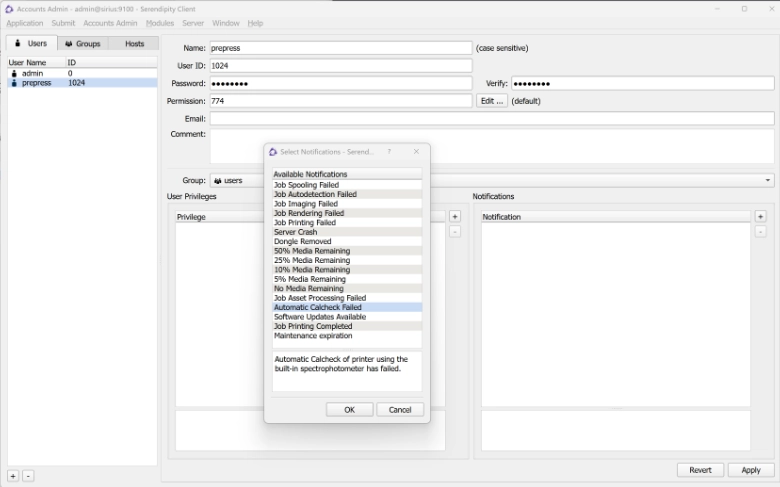Add a privilege with the plus button
Image resolution: width=780 pixels, height=487 pixels.
pyautogui.click(x=455, y=216)
